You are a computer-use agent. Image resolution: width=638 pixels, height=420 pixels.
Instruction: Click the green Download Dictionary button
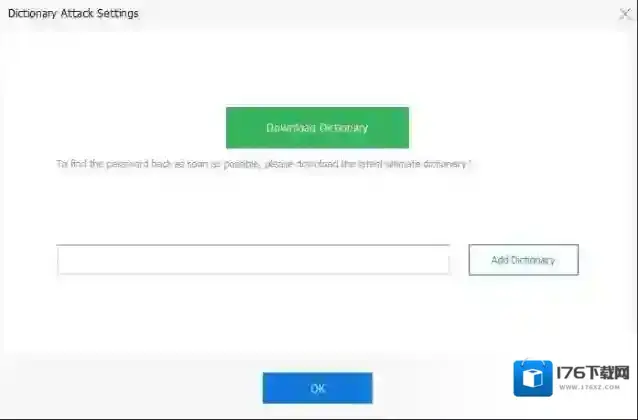click(317, 128)
